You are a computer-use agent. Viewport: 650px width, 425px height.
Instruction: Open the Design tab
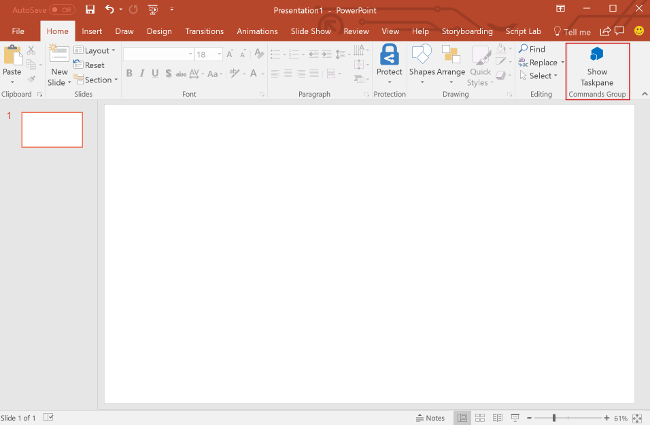[x=159, y=31]
